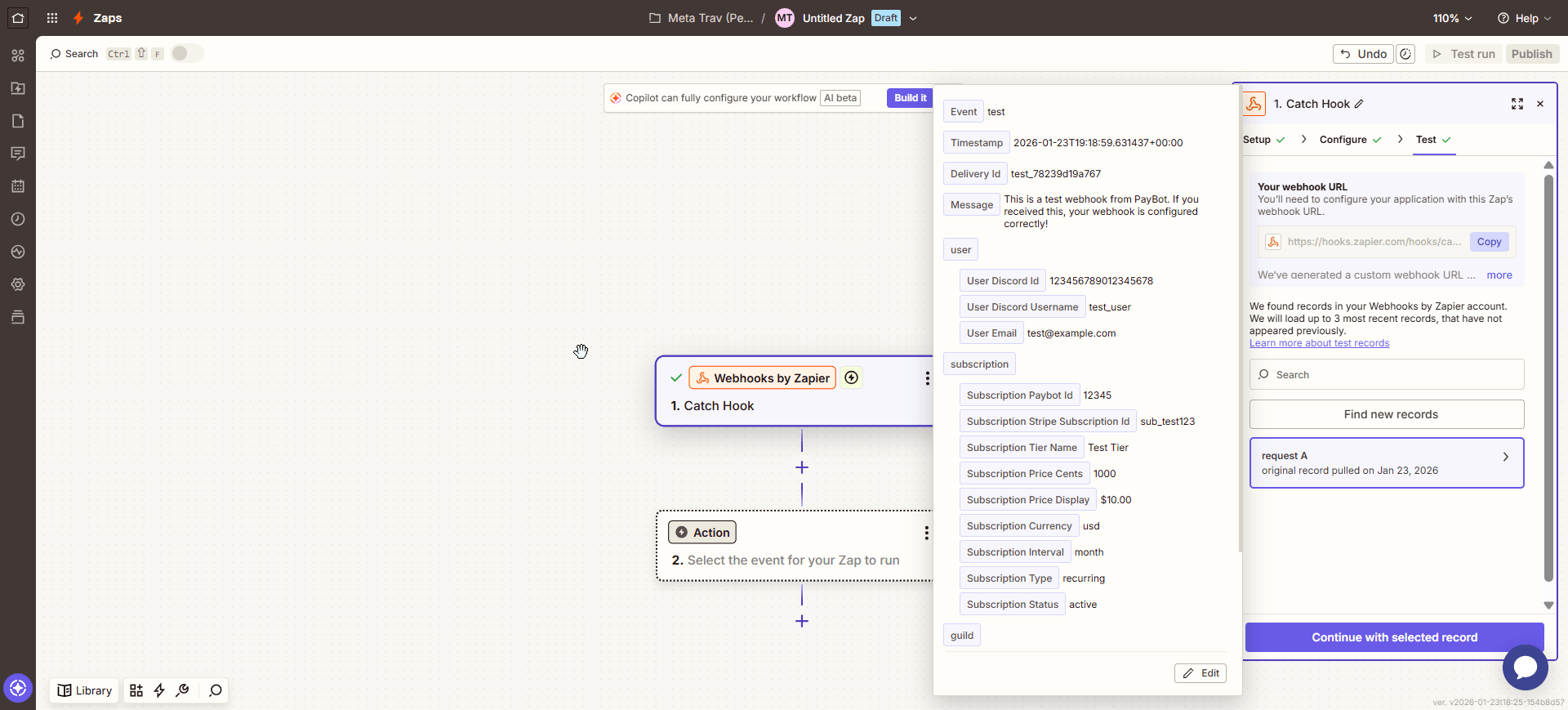Open the notes file sidebar icon

click(x=18, y=121)
